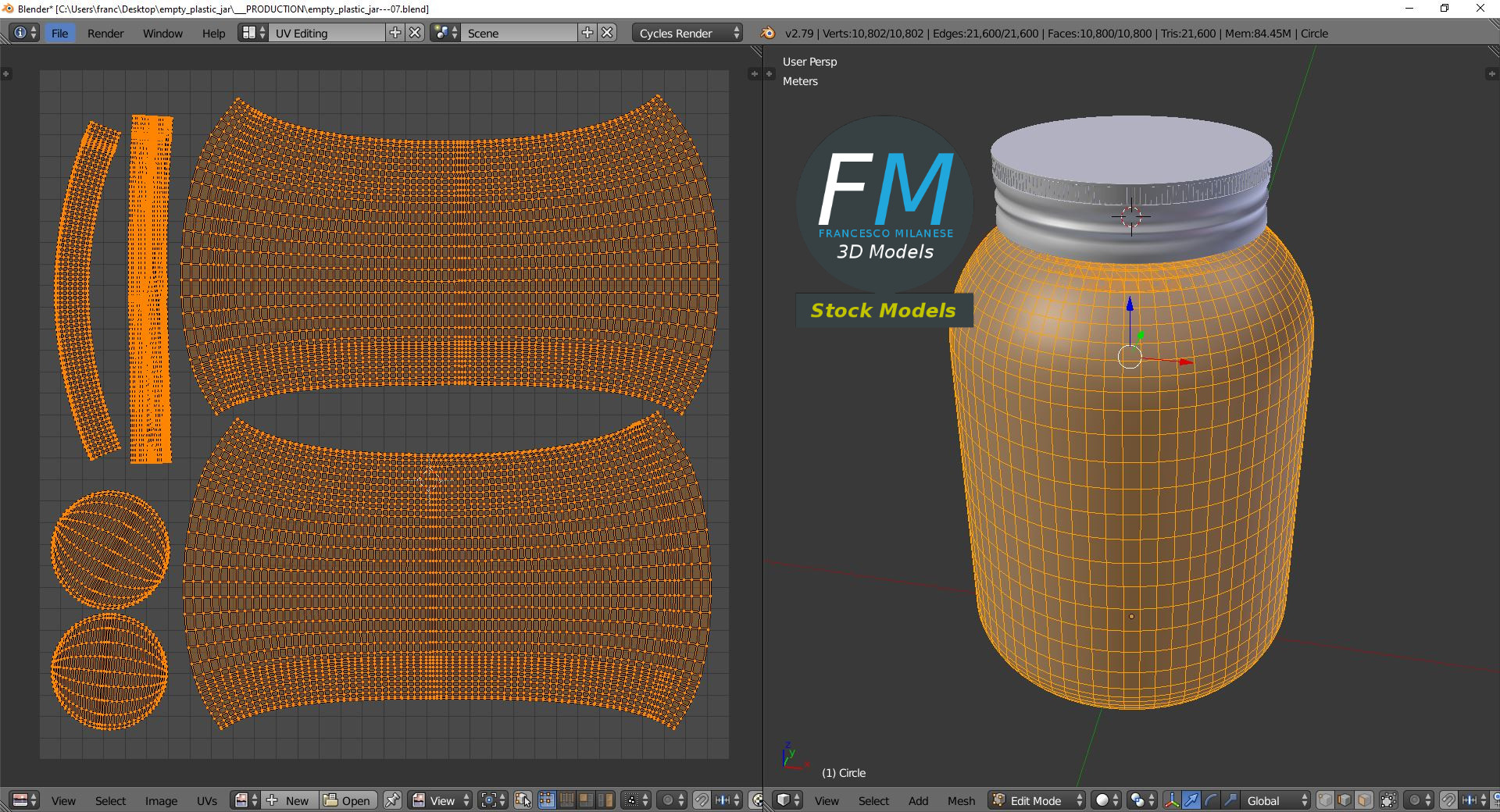
Task: Choose UV island selection mode icon
Action: click(605, 800)
